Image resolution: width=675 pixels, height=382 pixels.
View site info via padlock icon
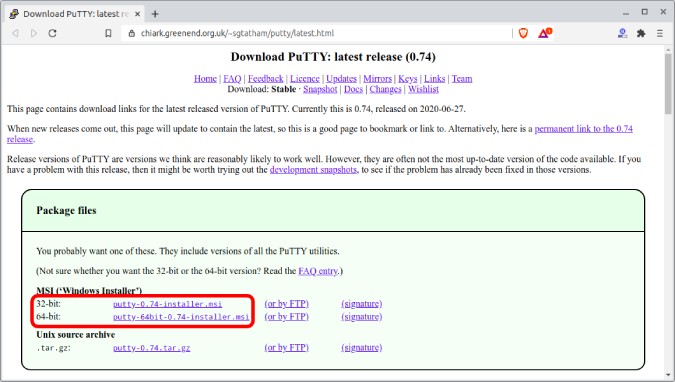[x=132, y=33]
